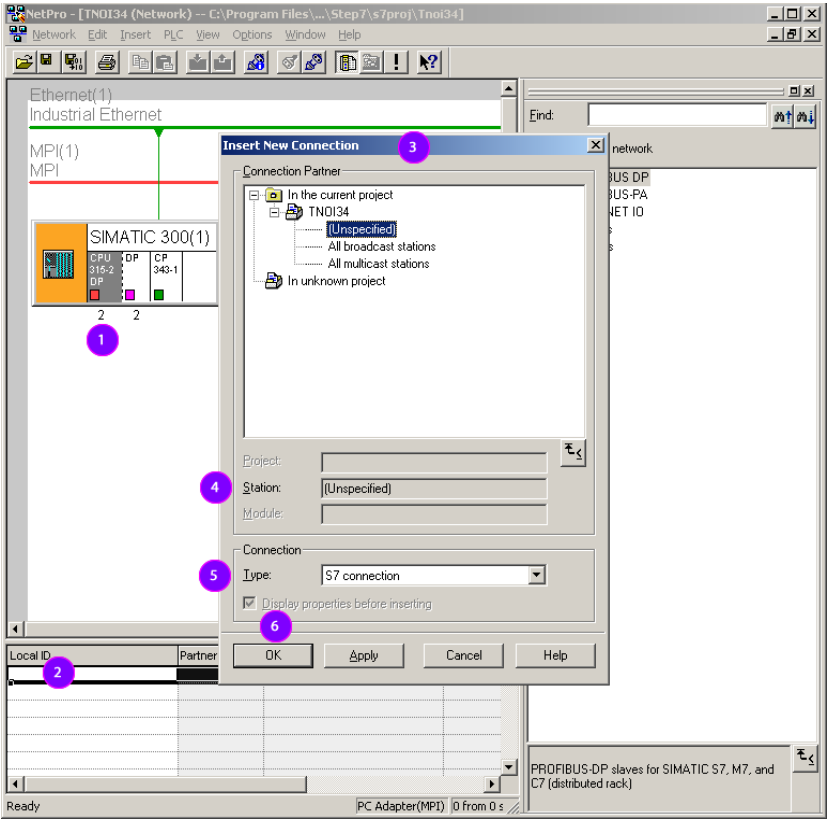Click the TNOI34 project icon in the tree
829x822 pixels.
[x=294, y=212]
